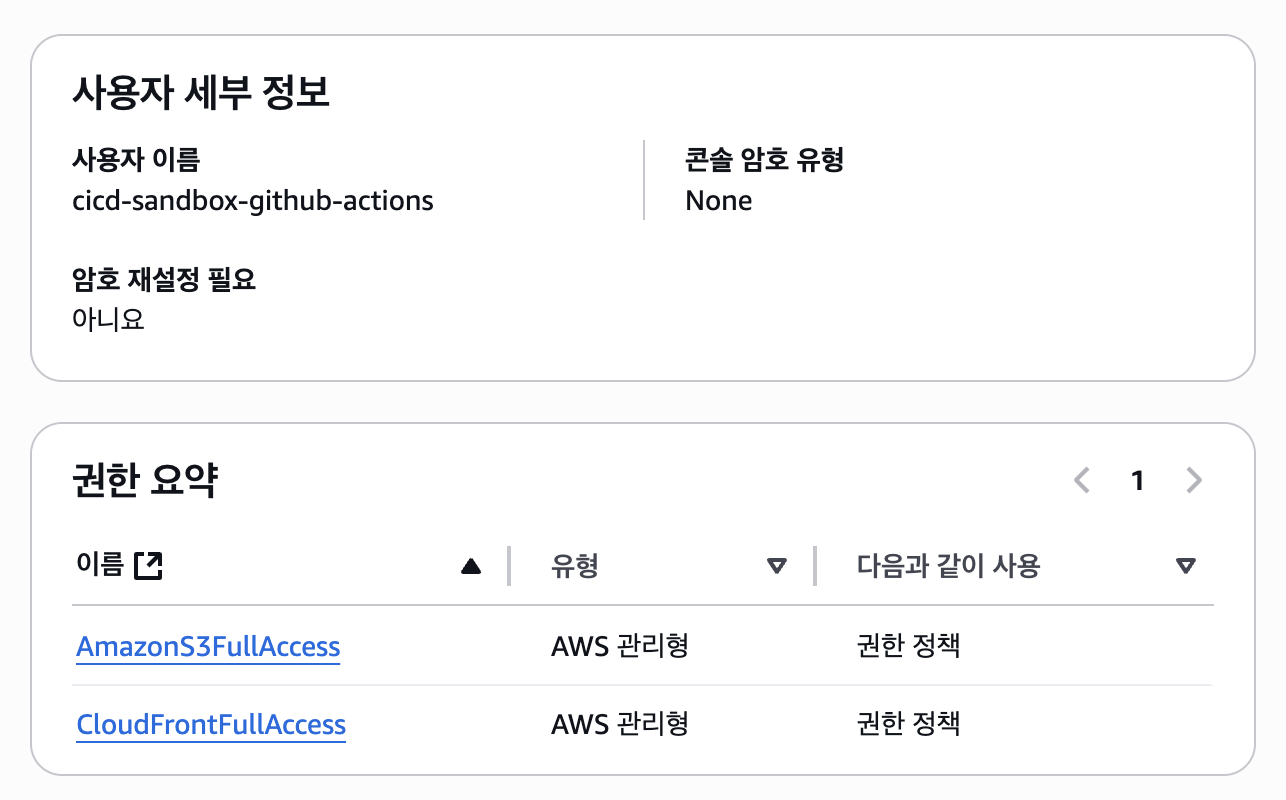The image size is (1286, 800).
Task: Open the CloudFrontFullAccess policy link
Action: click(211, 725)
